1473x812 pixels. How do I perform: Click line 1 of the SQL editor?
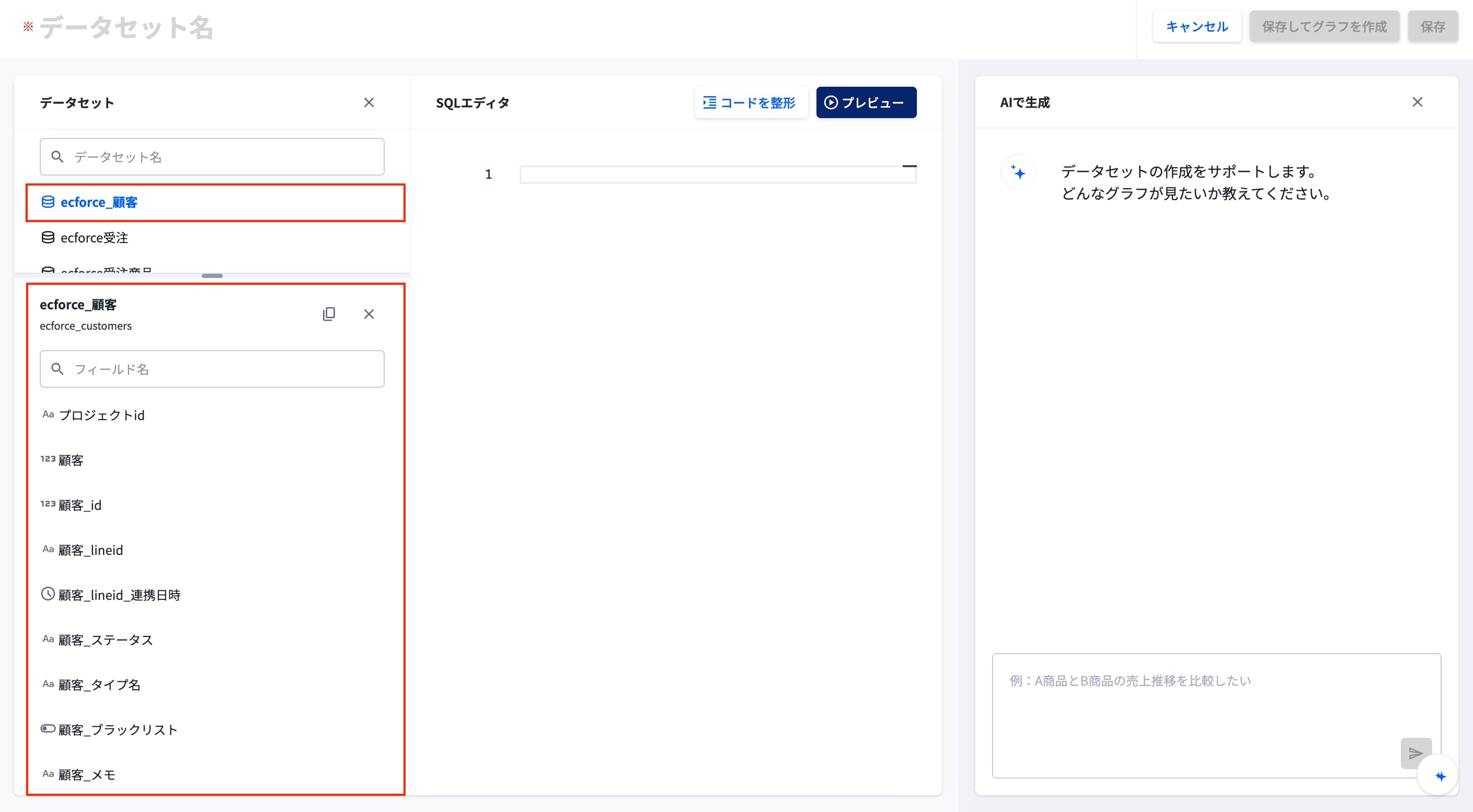(718, 175)
